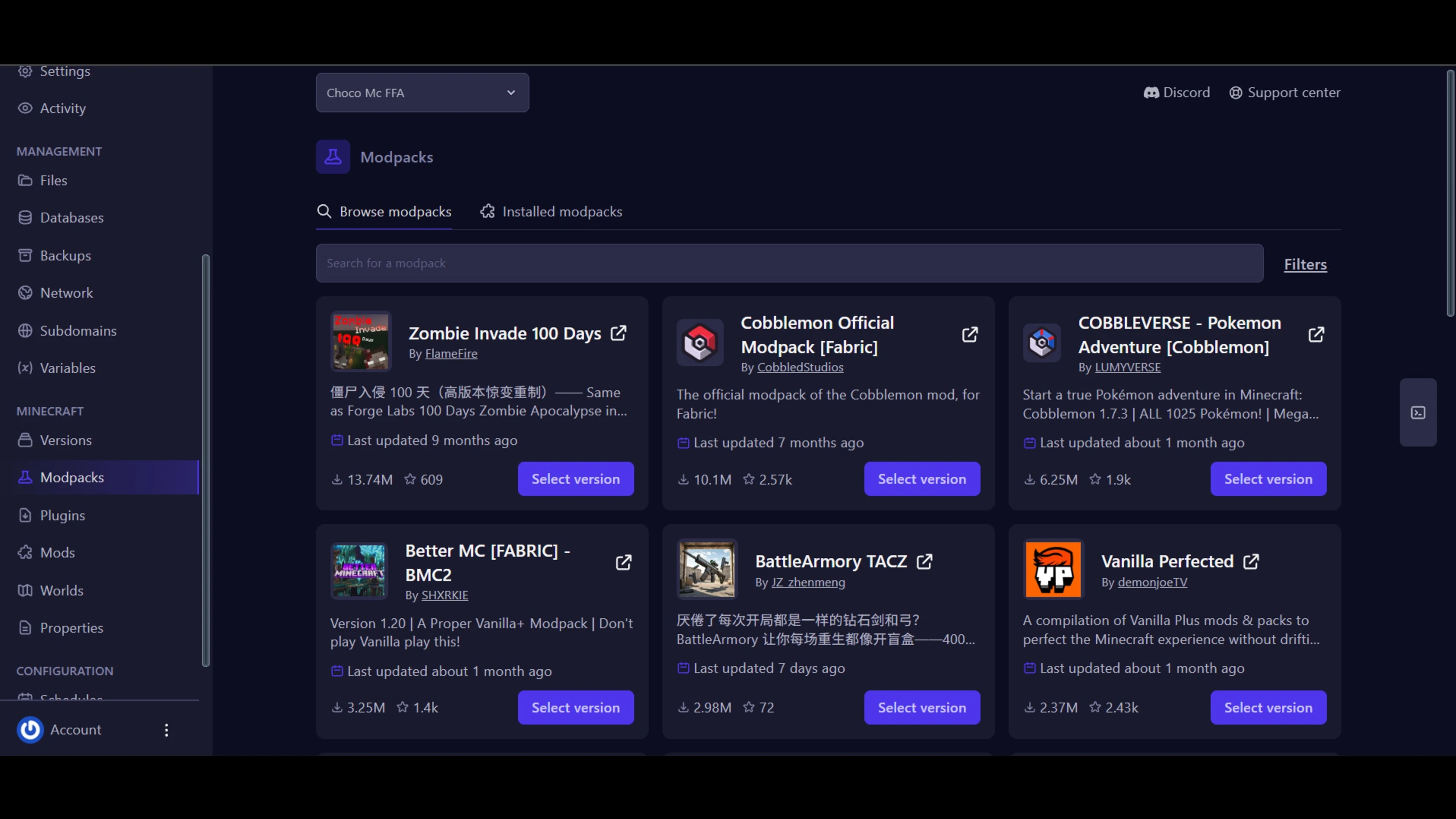Open Settings in the sidebar
1456x819 pixels.
coord(65,71)
